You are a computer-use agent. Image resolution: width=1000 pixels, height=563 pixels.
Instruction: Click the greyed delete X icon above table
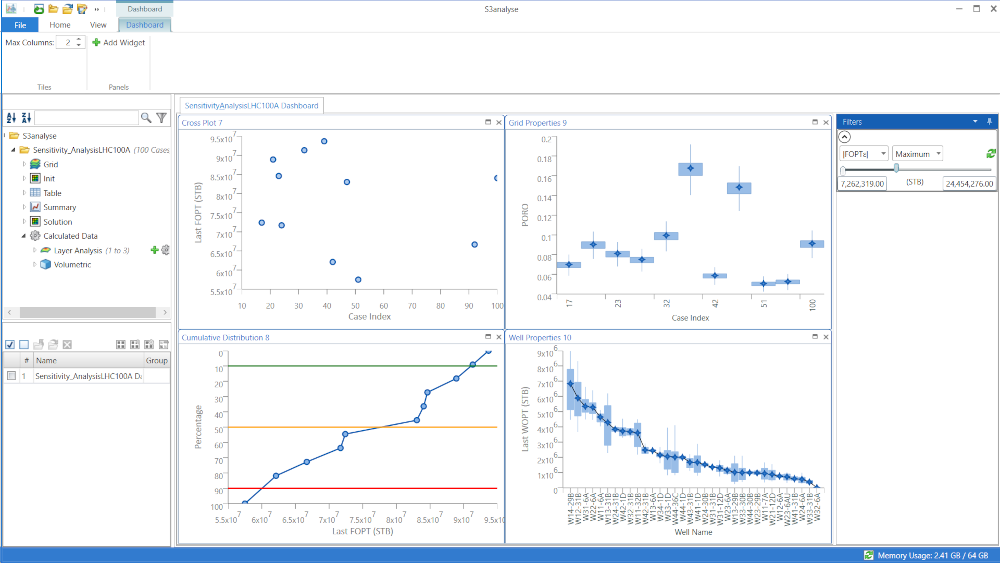coord(68,345)
